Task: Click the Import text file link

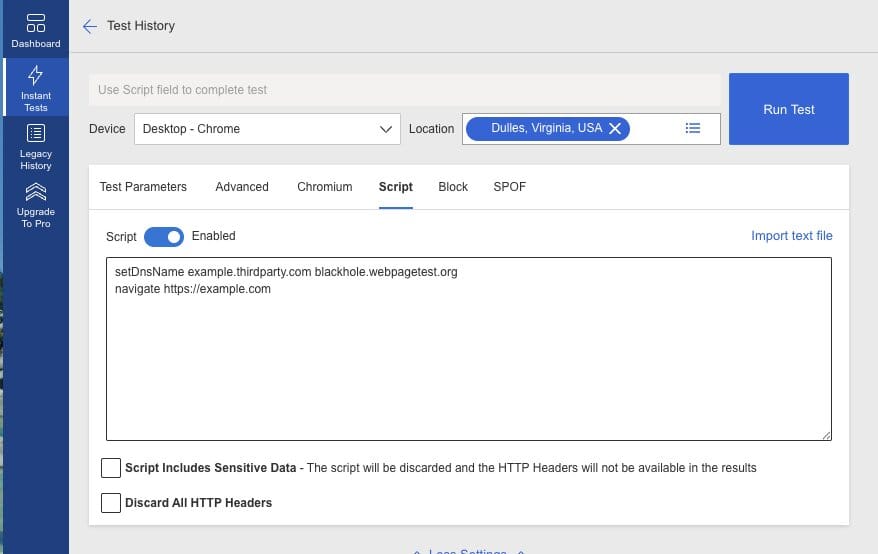Action: pos(791,236)
